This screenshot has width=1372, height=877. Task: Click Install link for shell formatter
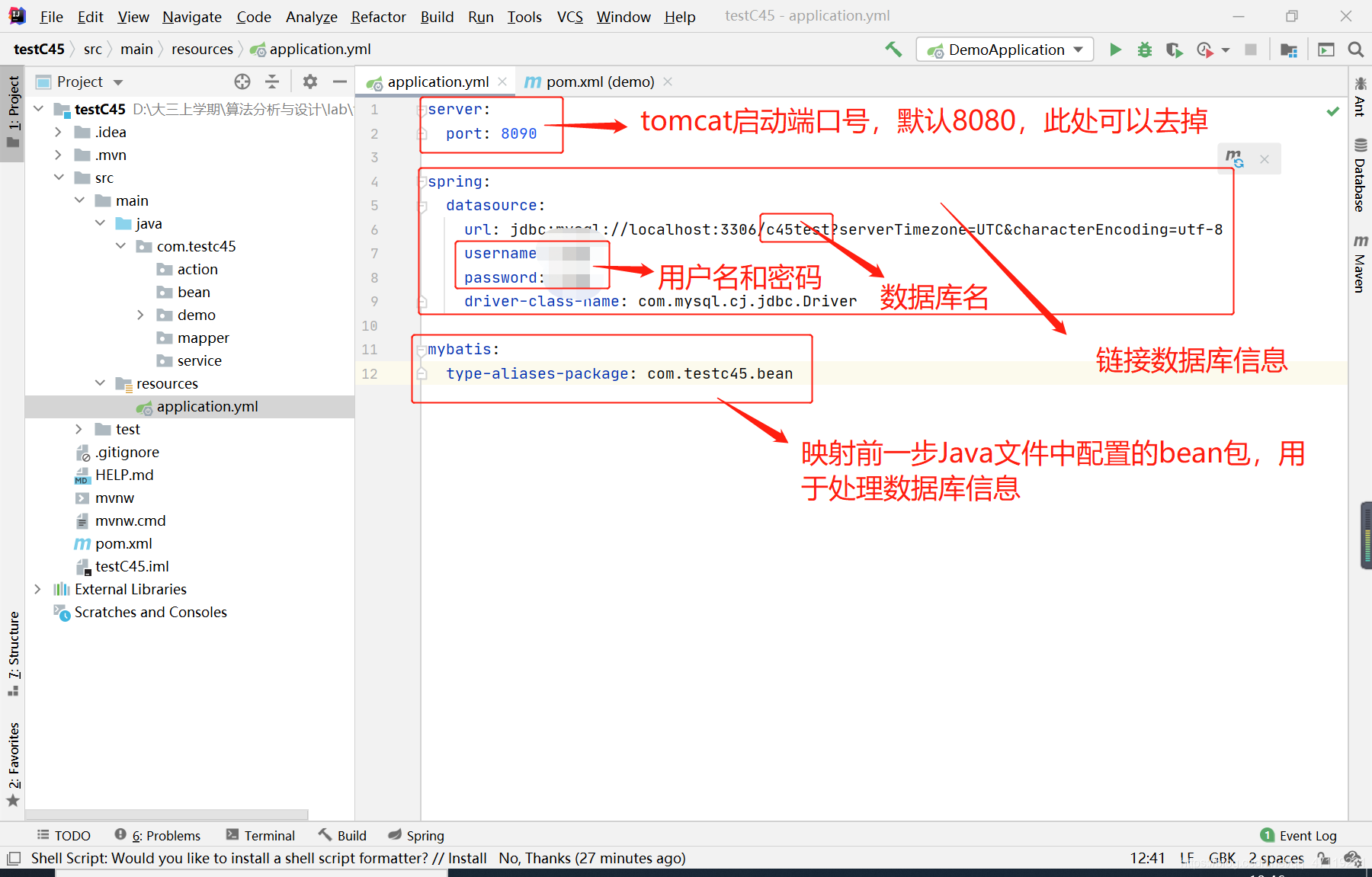pos(467,859)
